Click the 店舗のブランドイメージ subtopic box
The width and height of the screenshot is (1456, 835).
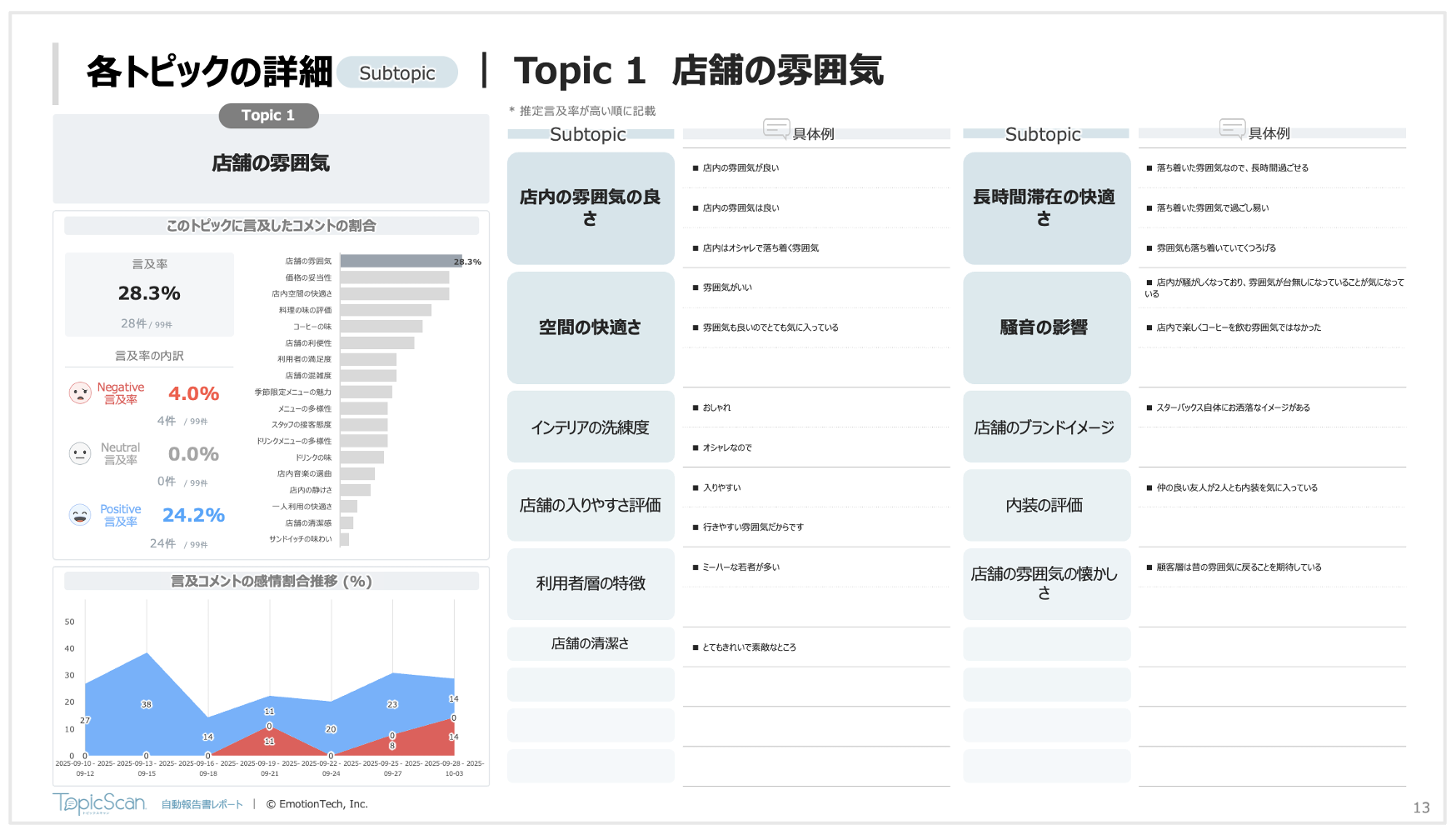(x=1045, y=427)
